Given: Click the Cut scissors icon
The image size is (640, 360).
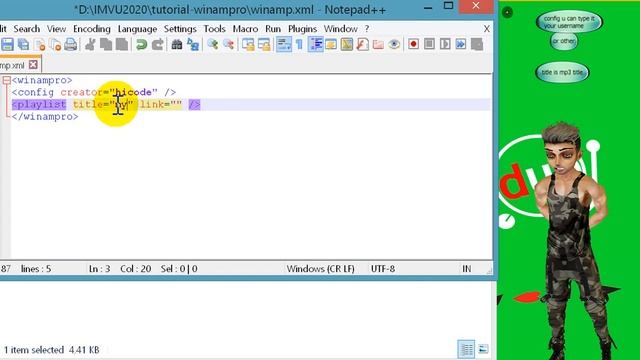Looking at the screenshot, I should 90,44.
